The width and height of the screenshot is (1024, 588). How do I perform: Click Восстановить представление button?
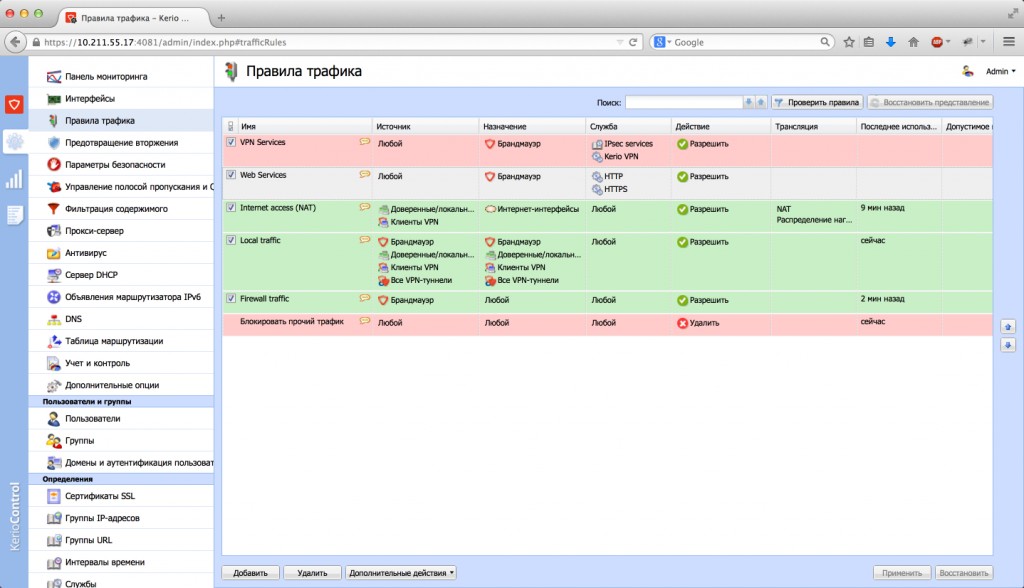(x=930, y=103)
